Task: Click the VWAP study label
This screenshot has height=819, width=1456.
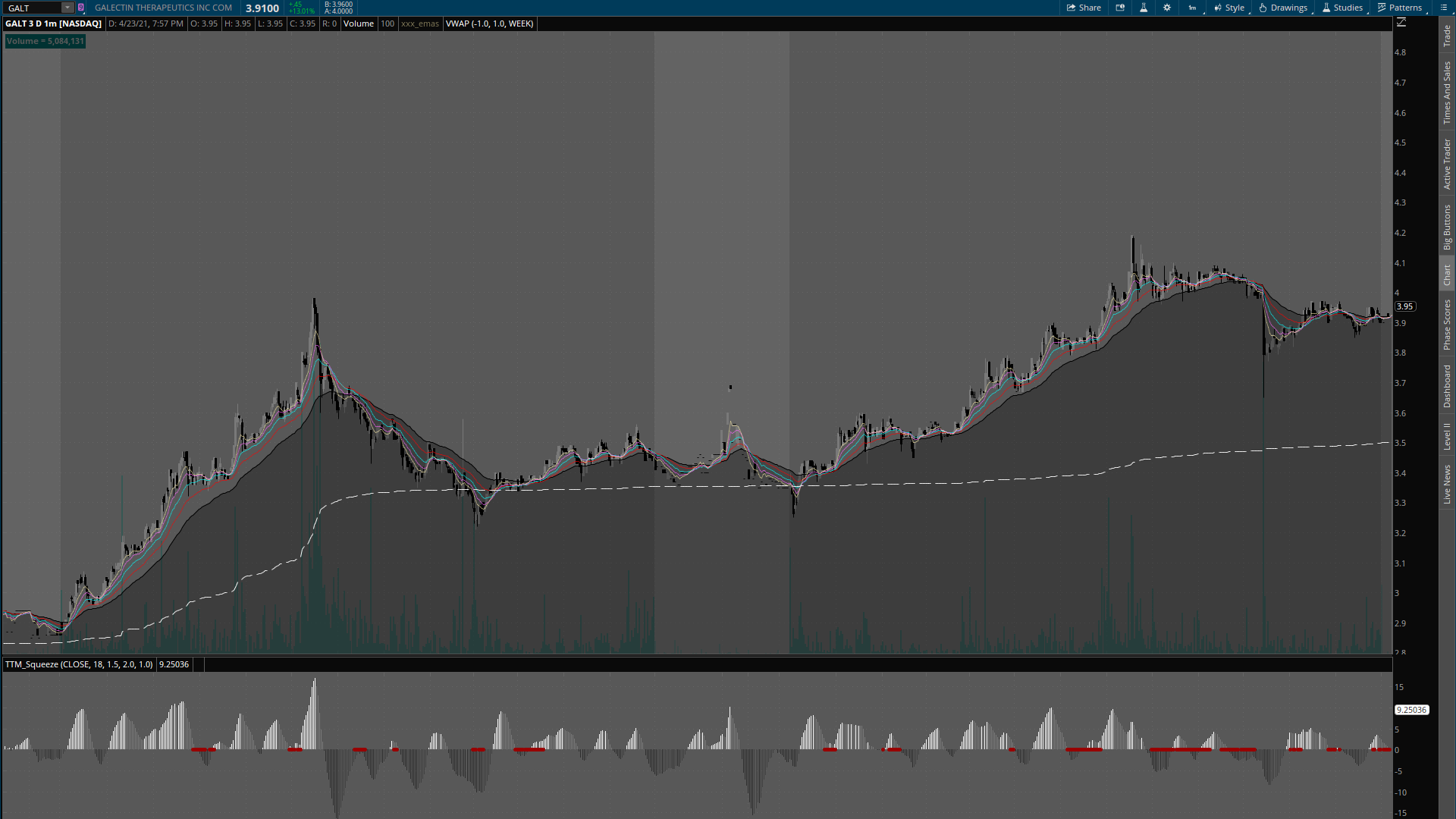Action: [x=489, y=24]
